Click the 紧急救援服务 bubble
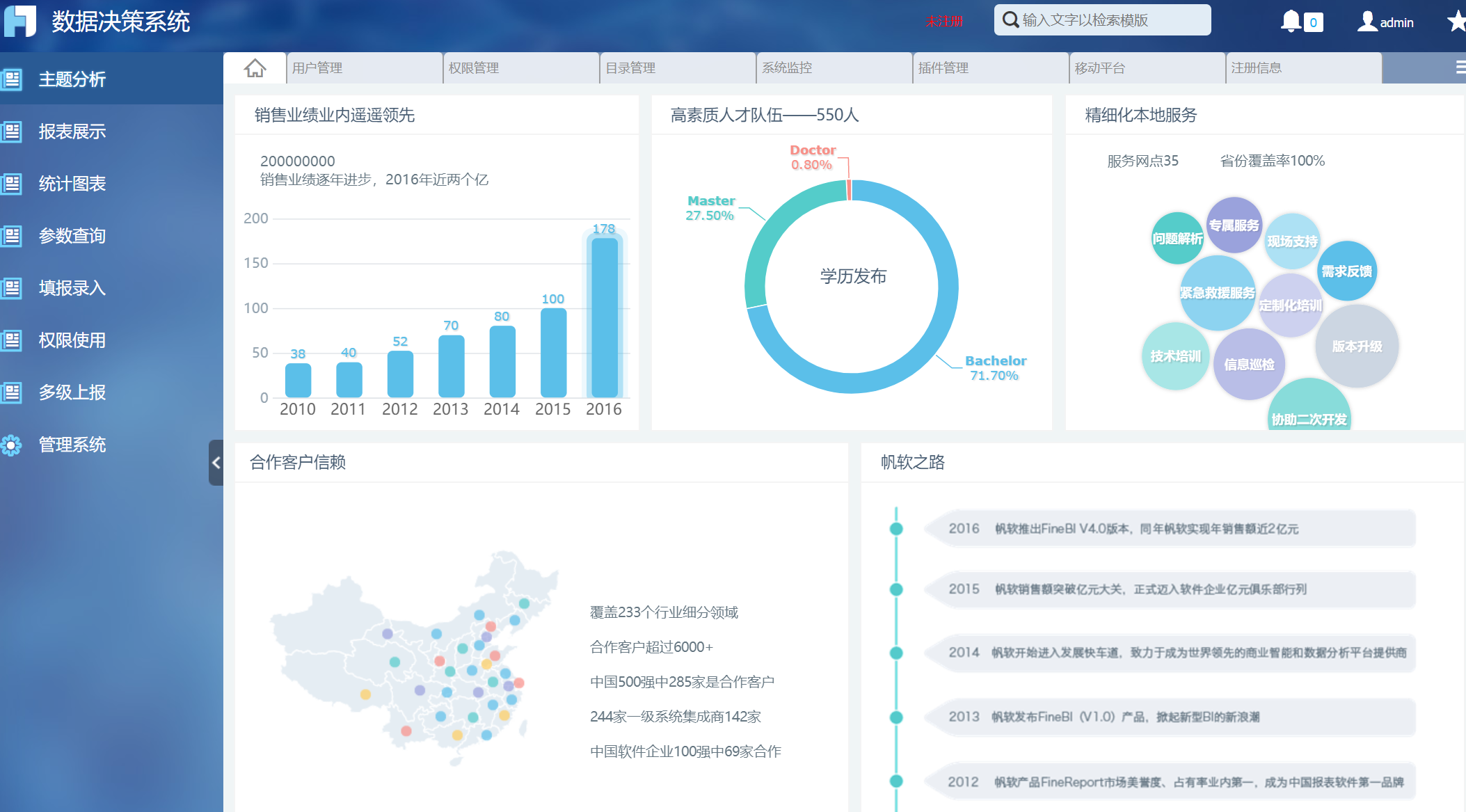This screenshot has height=812, width=1466. tap(1217, 293)
